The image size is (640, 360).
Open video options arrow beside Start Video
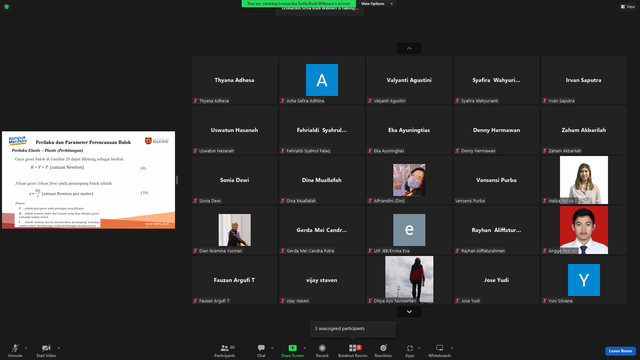(x=58, y=348)
